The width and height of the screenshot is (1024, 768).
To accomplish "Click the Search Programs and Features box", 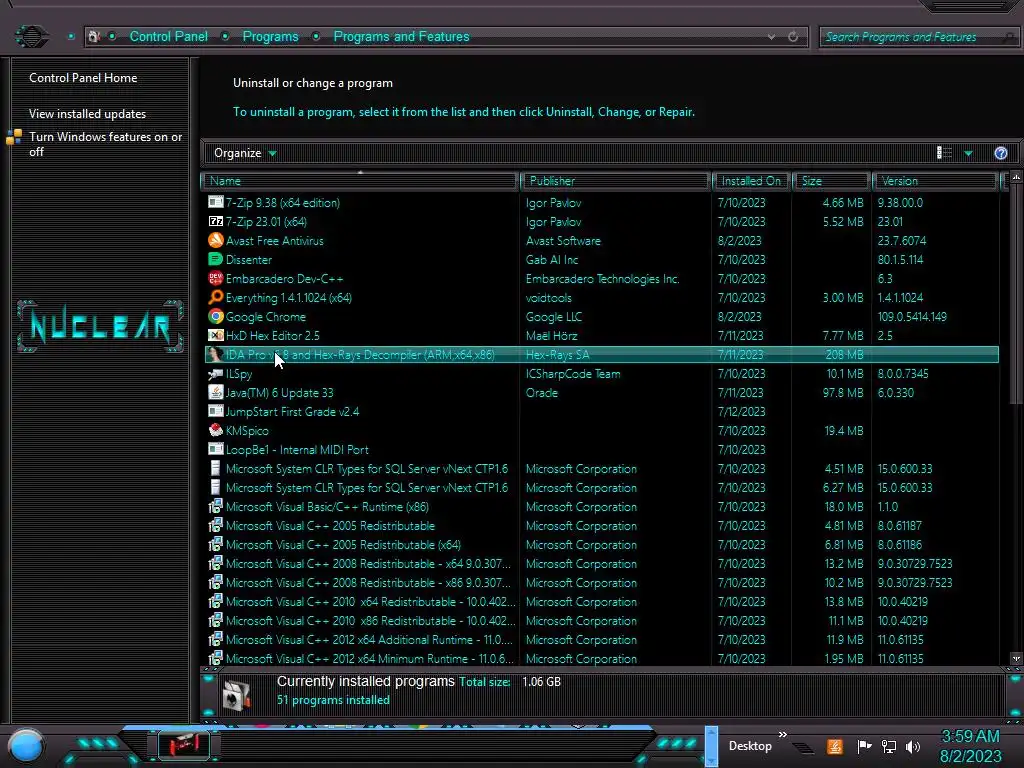I will click(x=919, y=37).
